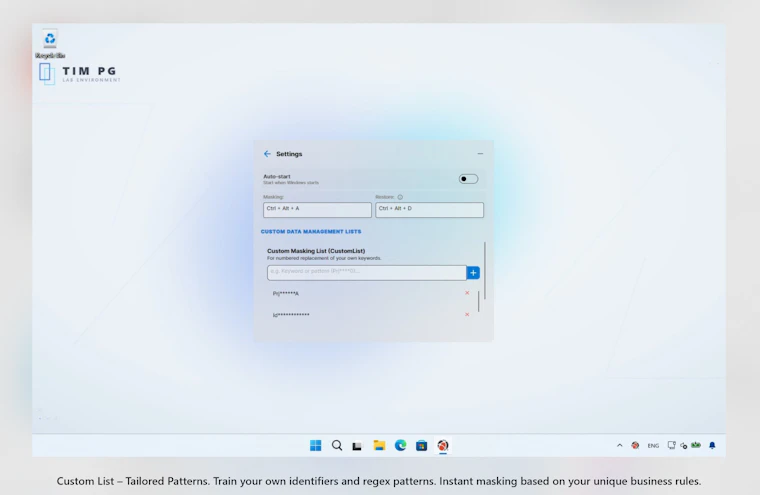
Task: Click the Masking hotkey field Ctrl + Alt + A
Action: click(x=317, y=209)
